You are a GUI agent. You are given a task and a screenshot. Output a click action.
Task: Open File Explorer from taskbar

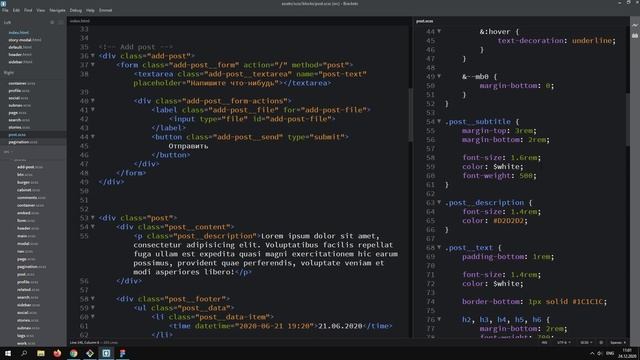pyautogui.click(x=41, y=353)
